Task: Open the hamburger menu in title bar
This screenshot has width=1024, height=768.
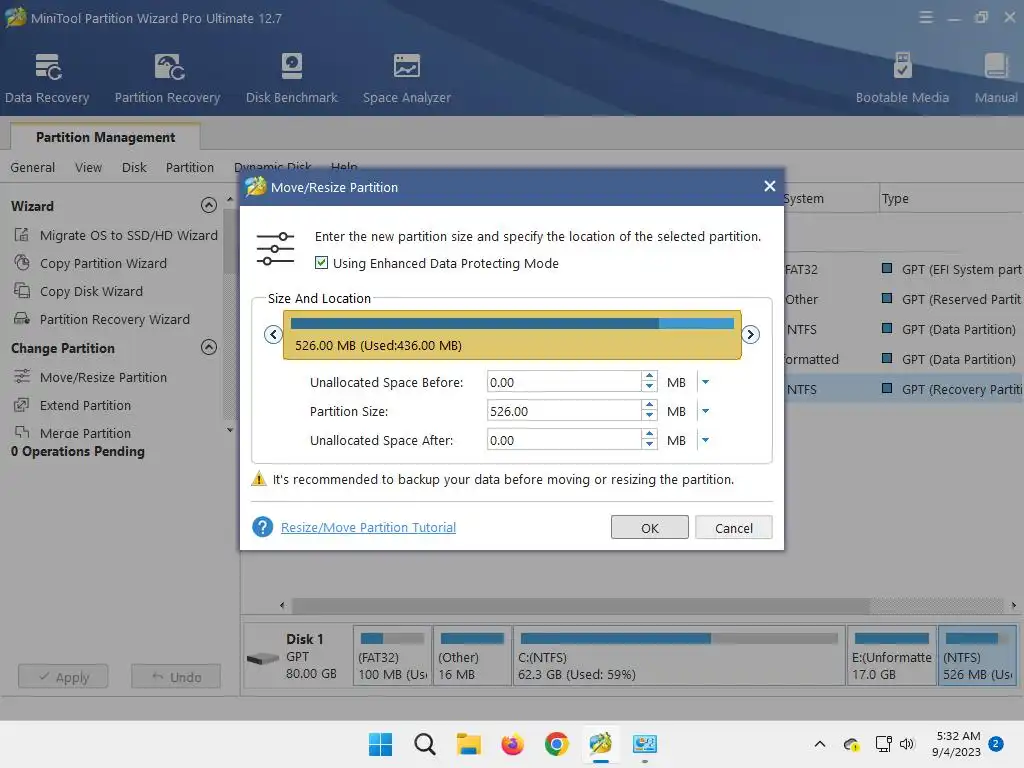Action: pos(925,18)
